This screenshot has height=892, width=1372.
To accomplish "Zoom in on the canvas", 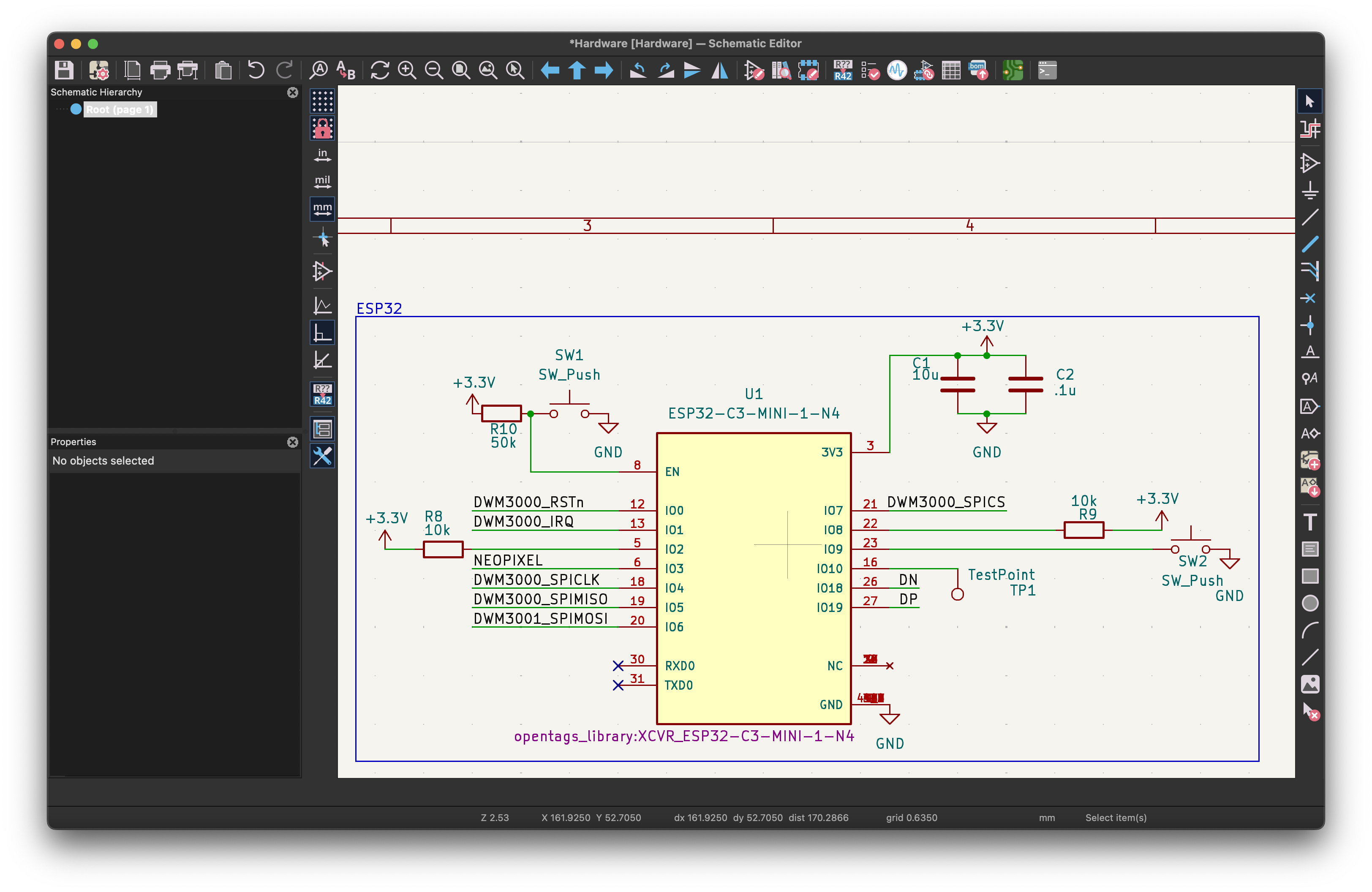I will (407, 70).
